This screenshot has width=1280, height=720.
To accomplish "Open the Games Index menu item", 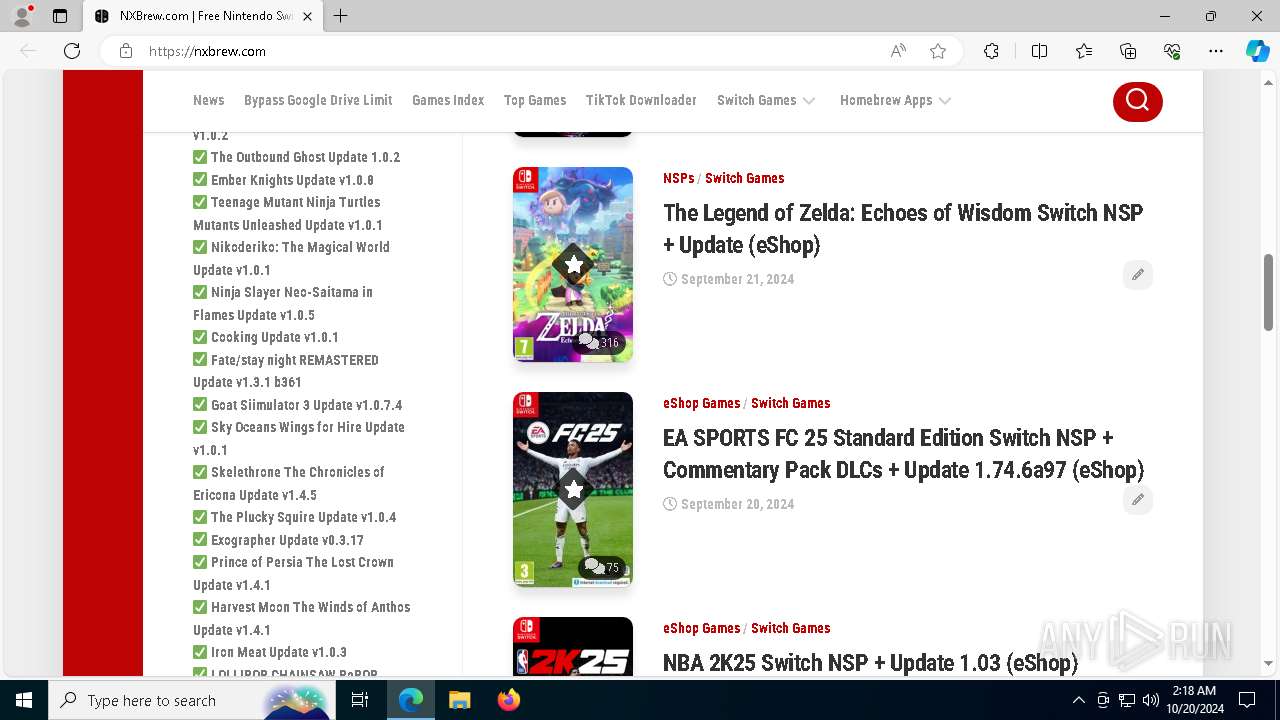I will point(448,100).
